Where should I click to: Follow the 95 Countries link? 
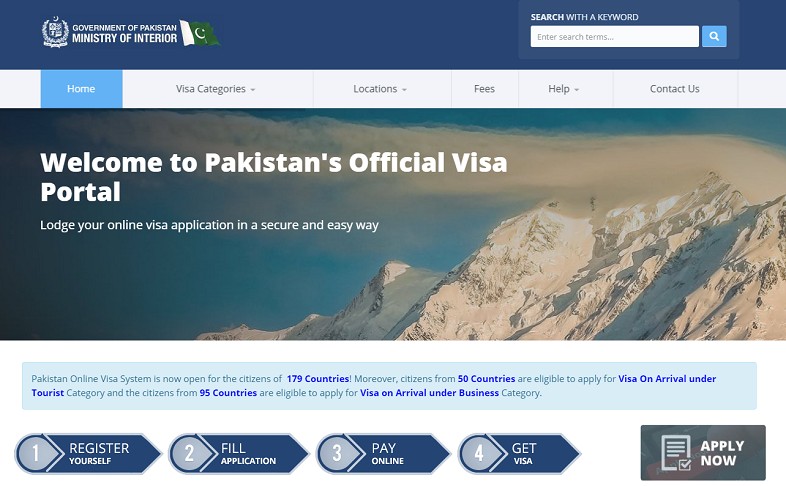[x=228, y=393]
